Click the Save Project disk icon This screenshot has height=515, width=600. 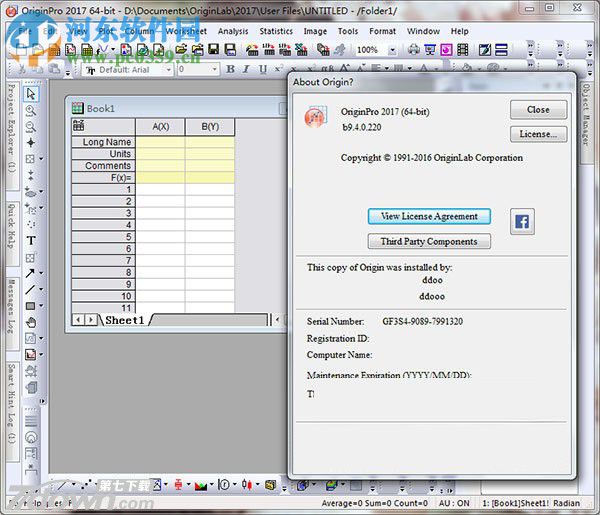(214, 49)
